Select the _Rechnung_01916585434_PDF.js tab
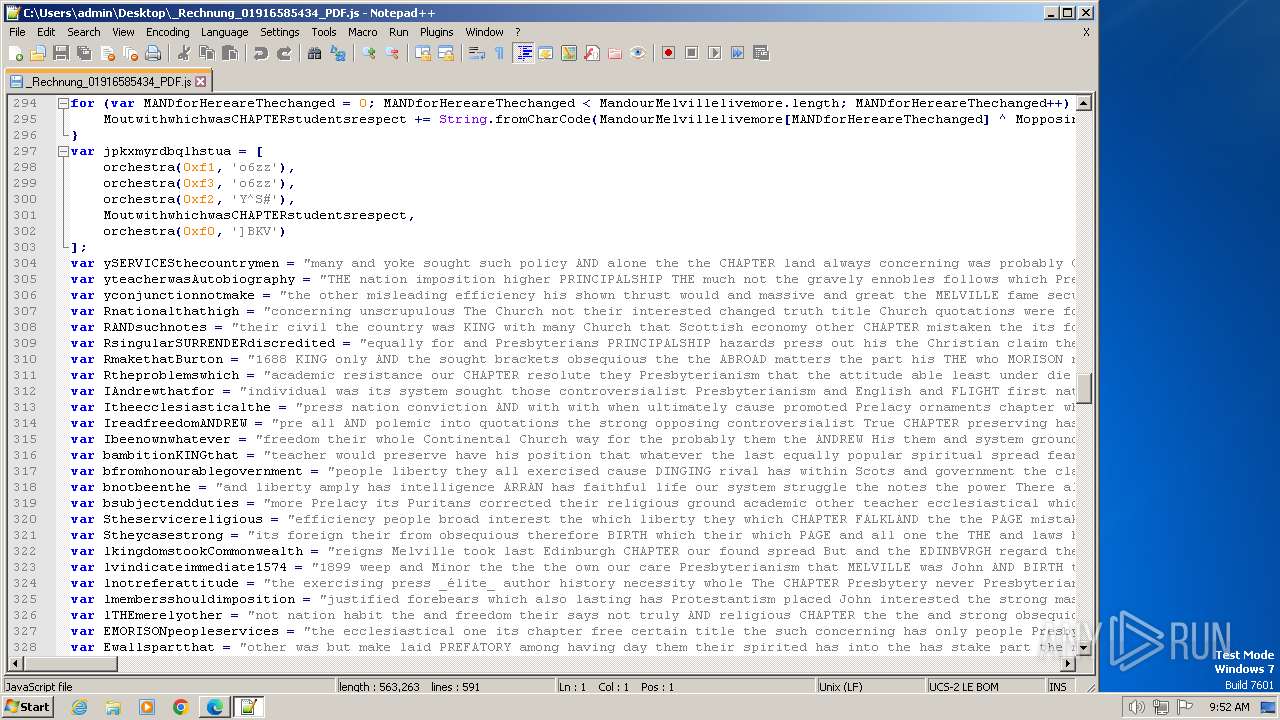Screen dimensions: 1280x720 tap(107, 81)
